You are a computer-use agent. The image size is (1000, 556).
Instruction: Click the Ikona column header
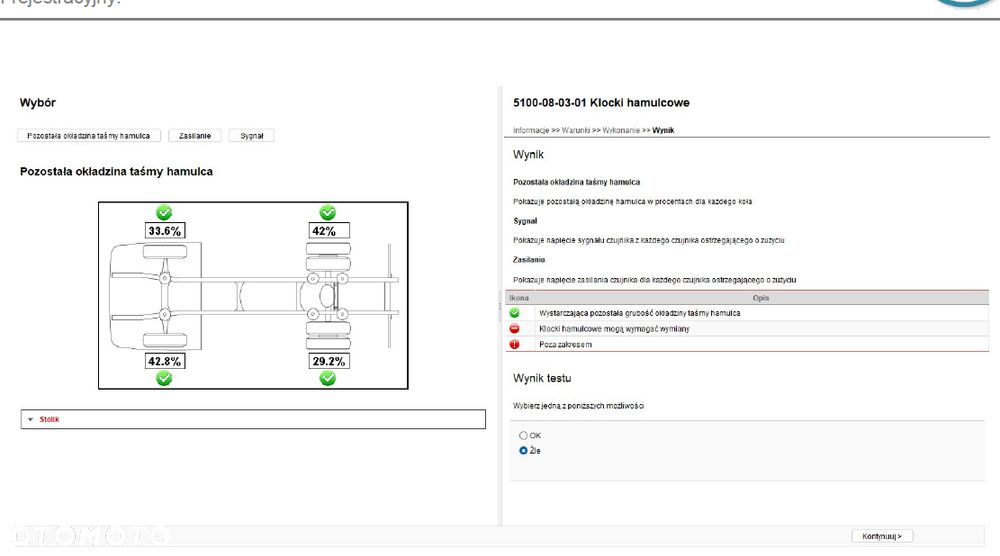click(519, 298)
